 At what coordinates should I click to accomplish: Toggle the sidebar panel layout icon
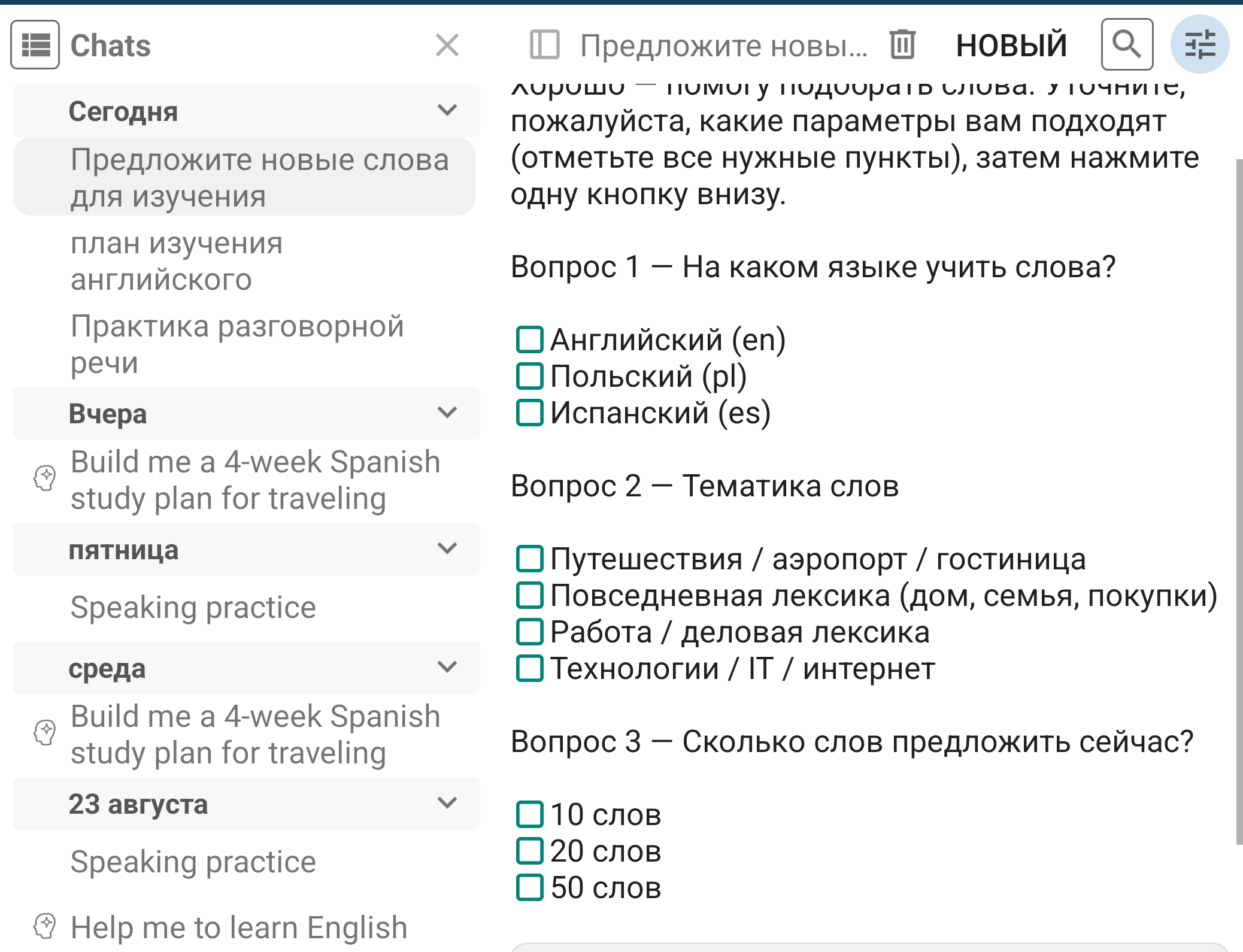pos(544,45)
